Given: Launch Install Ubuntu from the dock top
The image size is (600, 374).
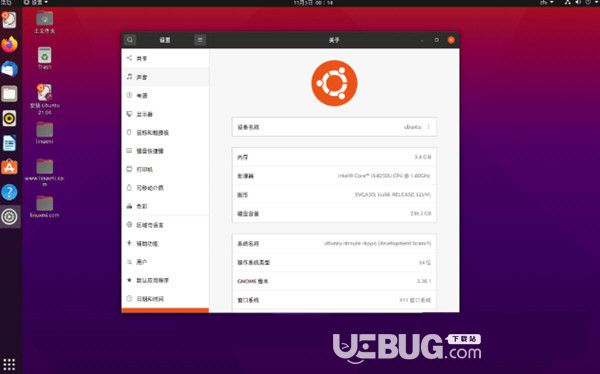Looking at the screenshot, I should pyautogui.click(x=9, y=20).
